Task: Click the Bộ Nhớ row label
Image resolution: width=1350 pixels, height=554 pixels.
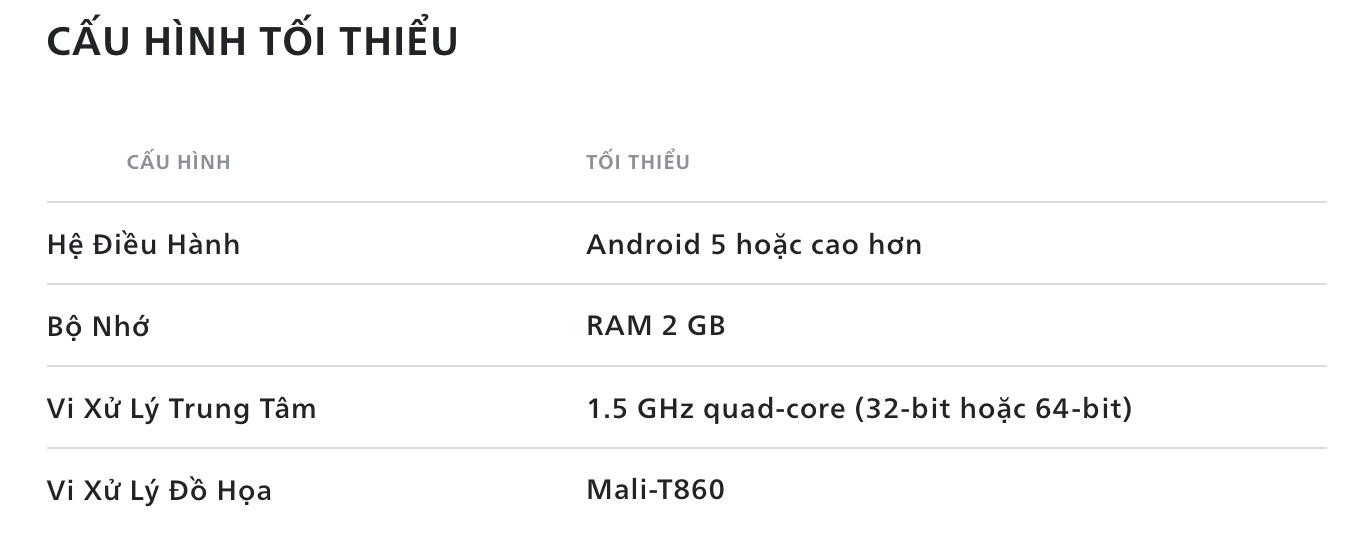Action: click(98, 326)
